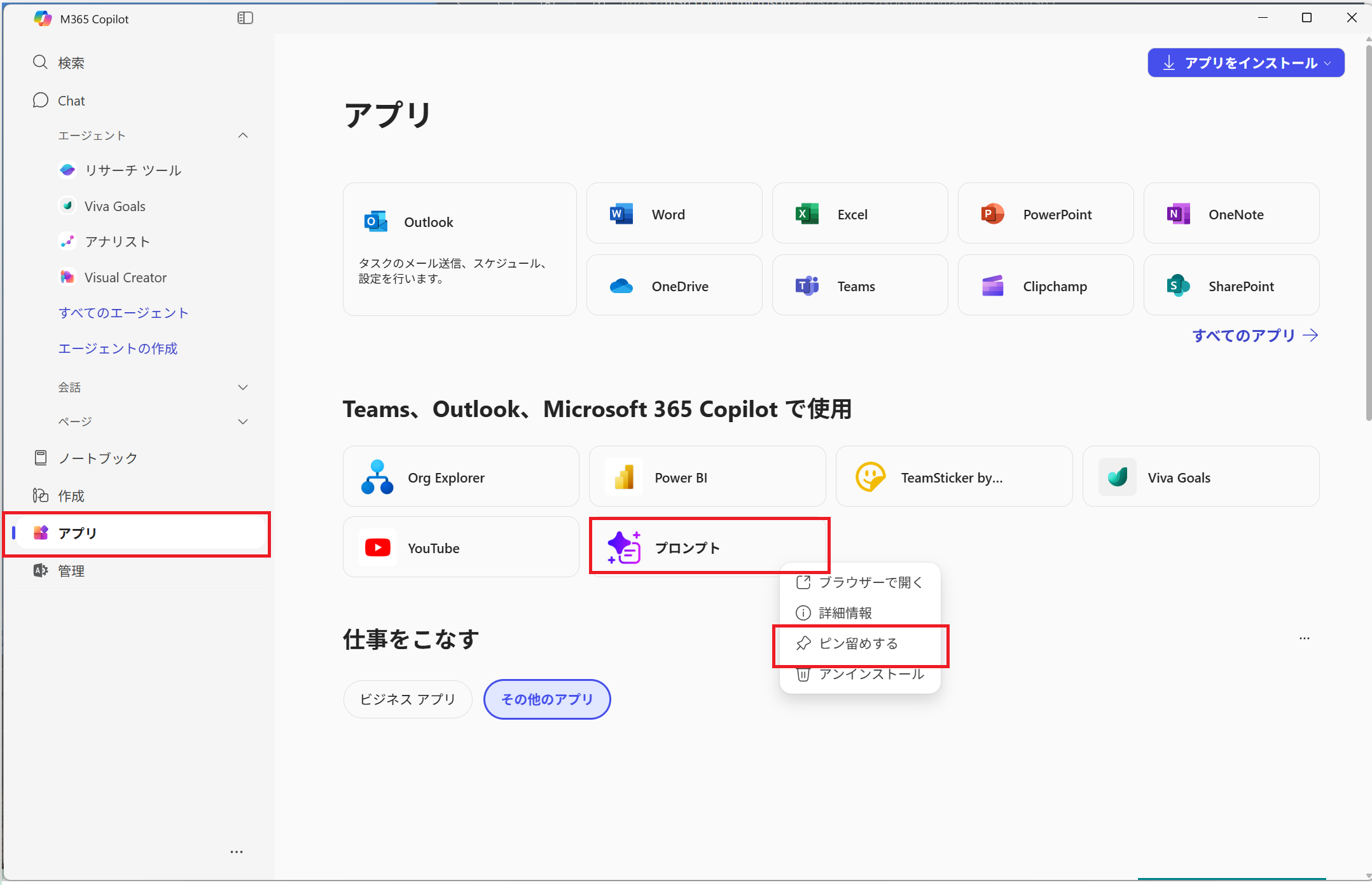Screen dimensions: 1372x885
Task: Select the その他のアプリ filter pill
Action: (x=546, y=699)
